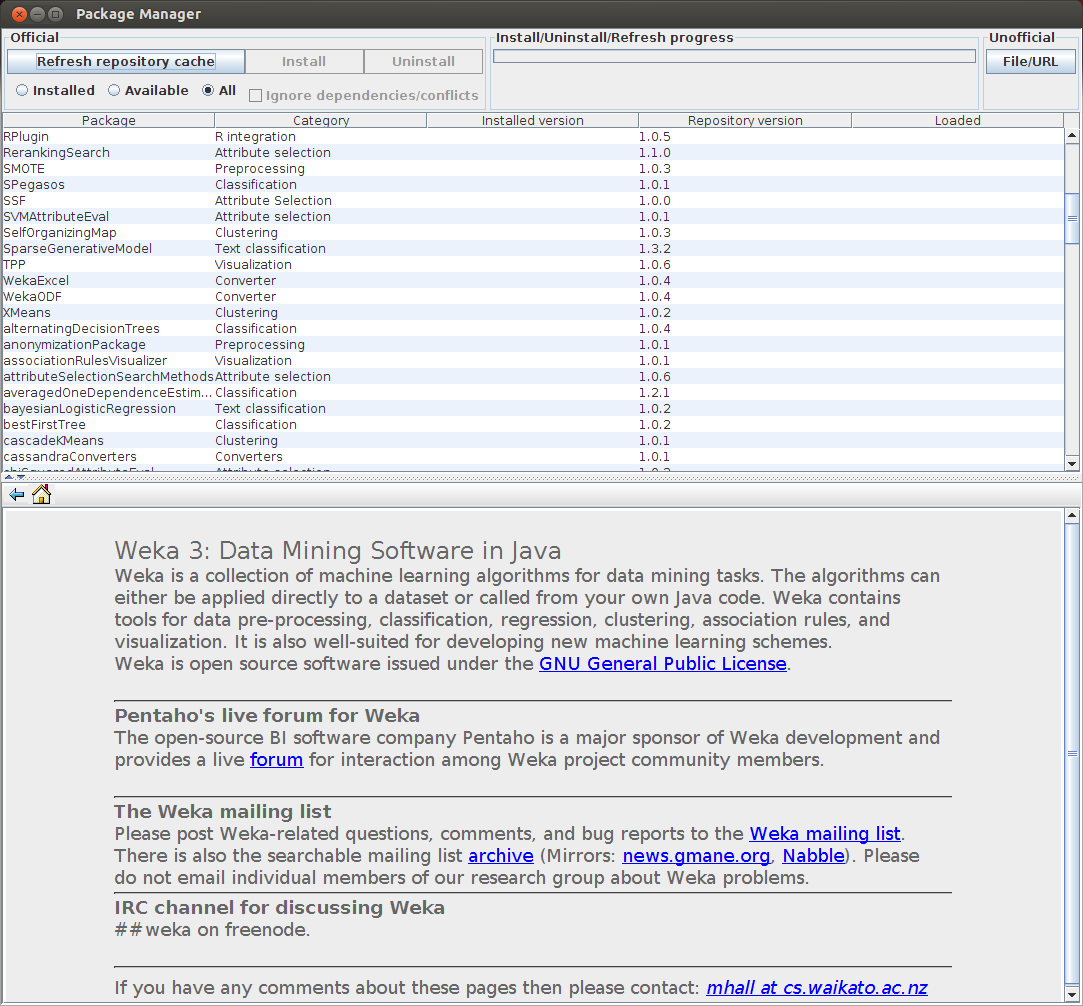Click the File/URL button

point(1030,61)
